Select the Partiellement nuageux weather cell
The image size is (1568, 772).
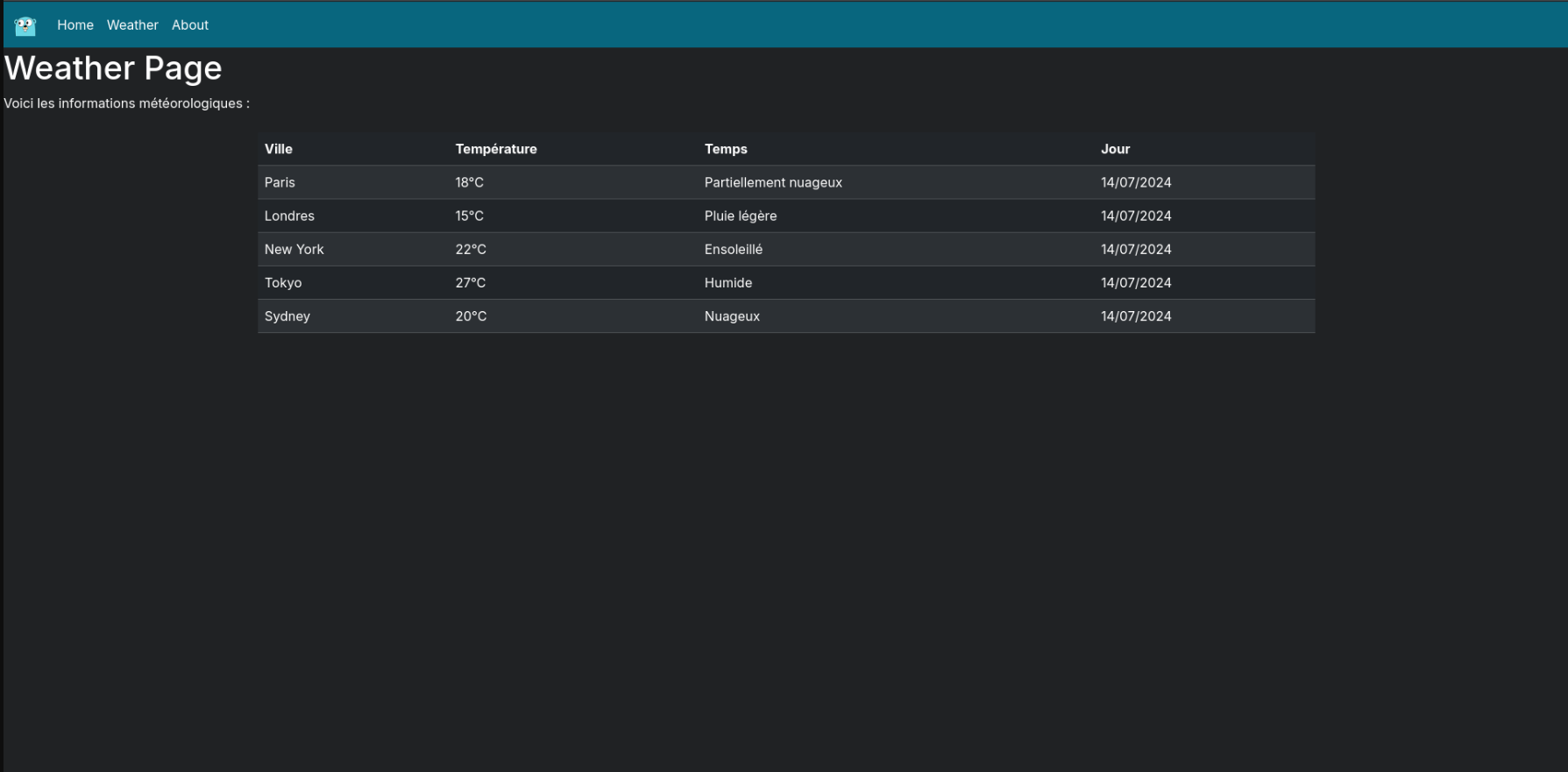(773, 182)
